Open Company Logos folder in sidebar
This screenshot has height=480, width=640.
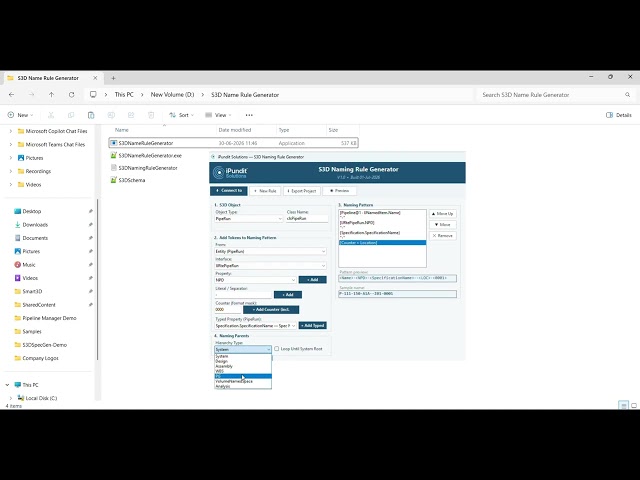pos(40,358)
